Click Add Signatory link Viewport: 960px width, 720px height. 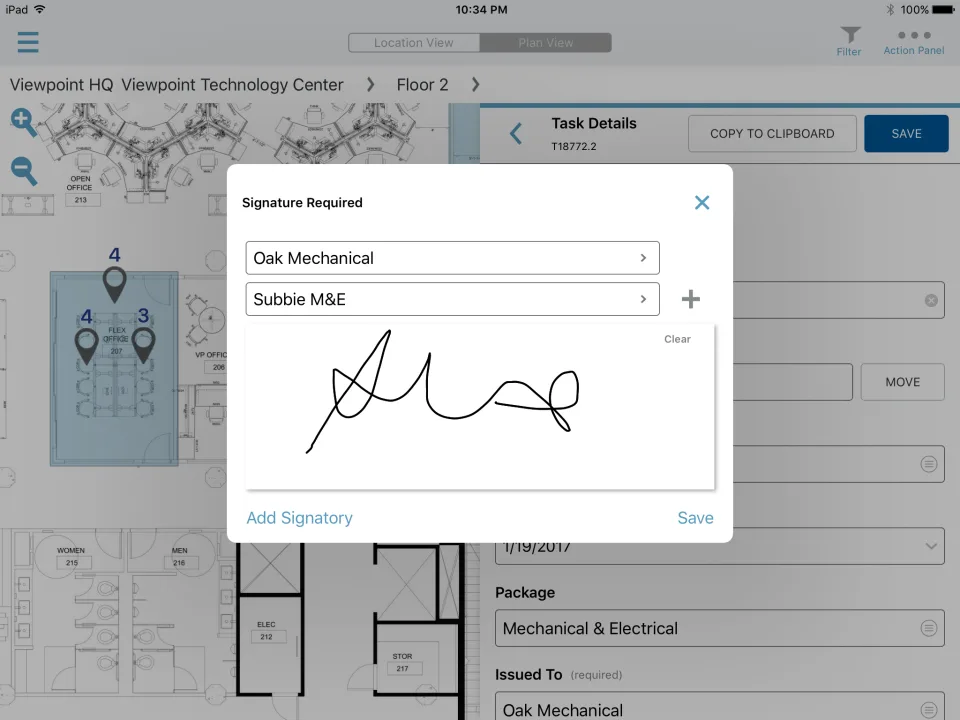click(299, 518)
